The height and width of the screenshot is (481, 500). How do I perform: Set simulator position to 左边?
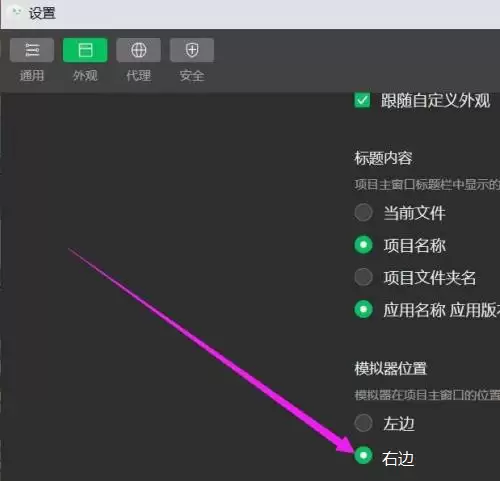(x=363, y=423)
